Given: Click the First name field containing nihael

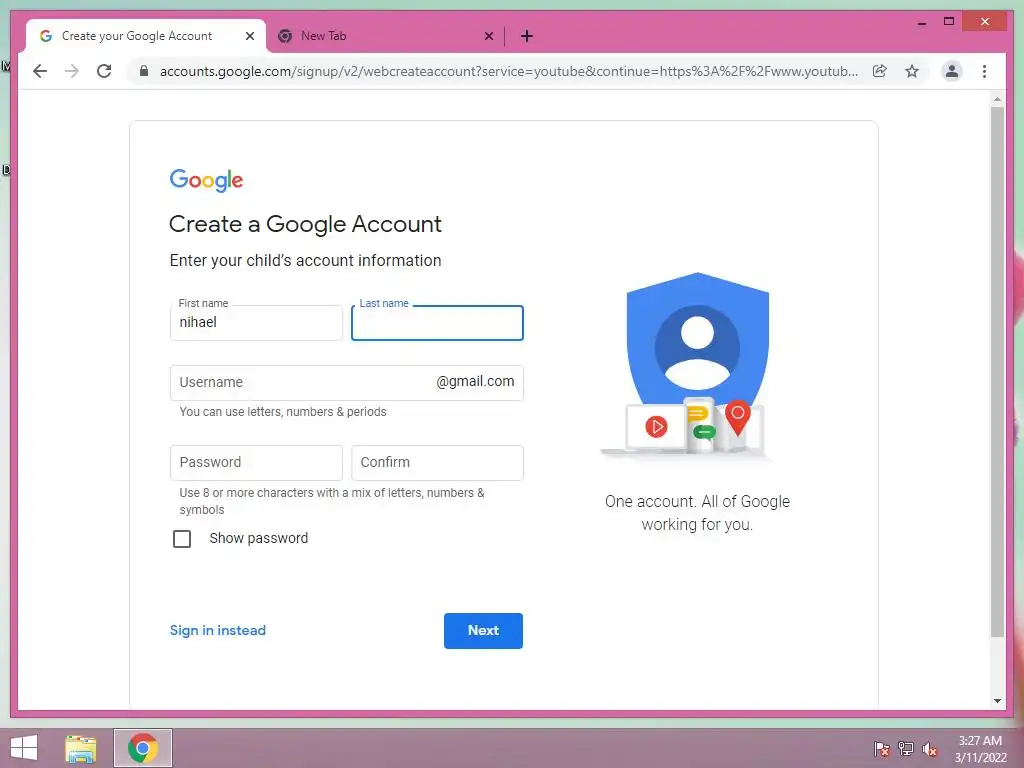Looking at the screenshot, I should (256, 323).
